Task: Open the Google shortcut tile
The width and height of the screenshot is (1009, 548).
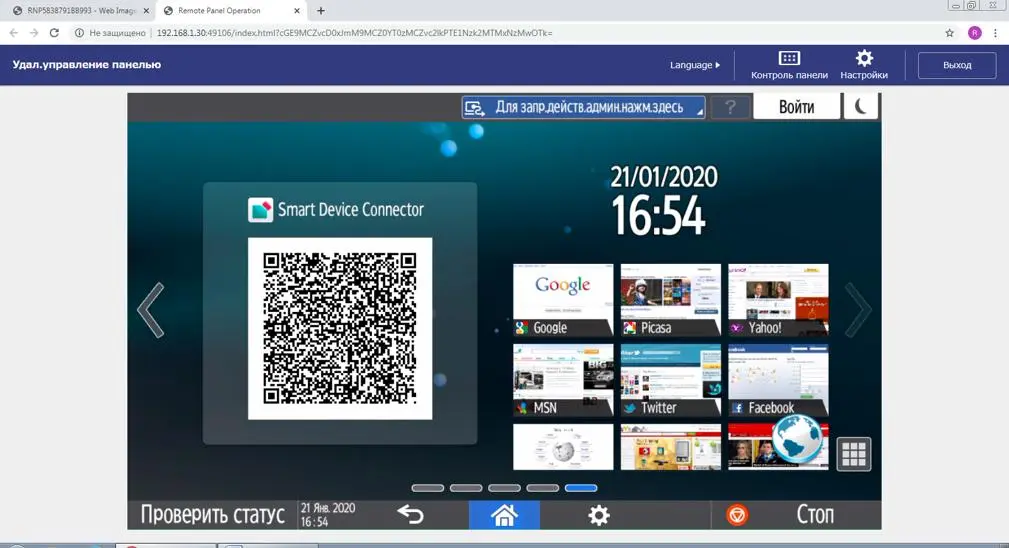Action: coord(563,300)
